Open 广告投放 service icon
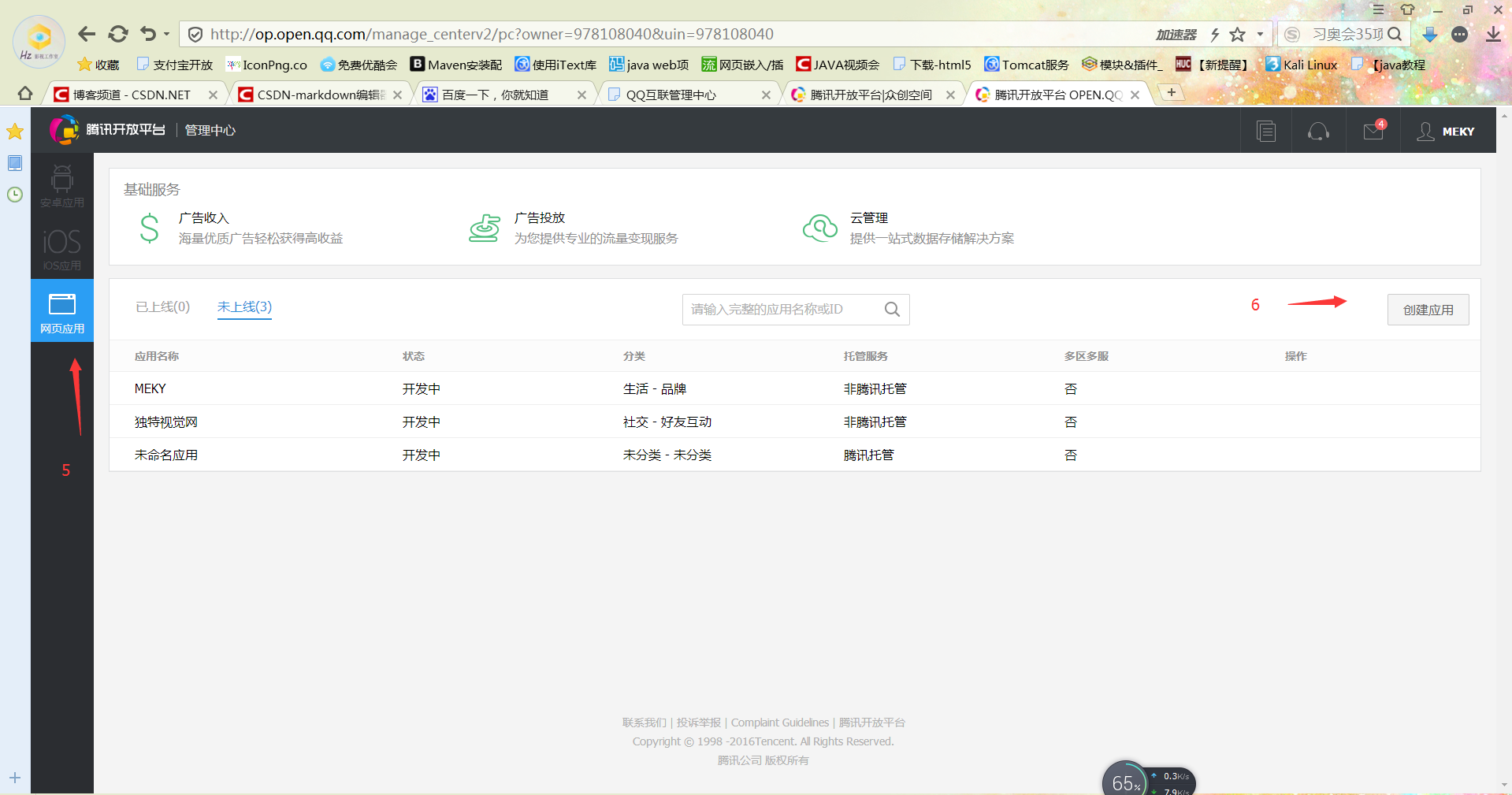Viewport: 1512px width, 795px height. [x=485, y=228]
